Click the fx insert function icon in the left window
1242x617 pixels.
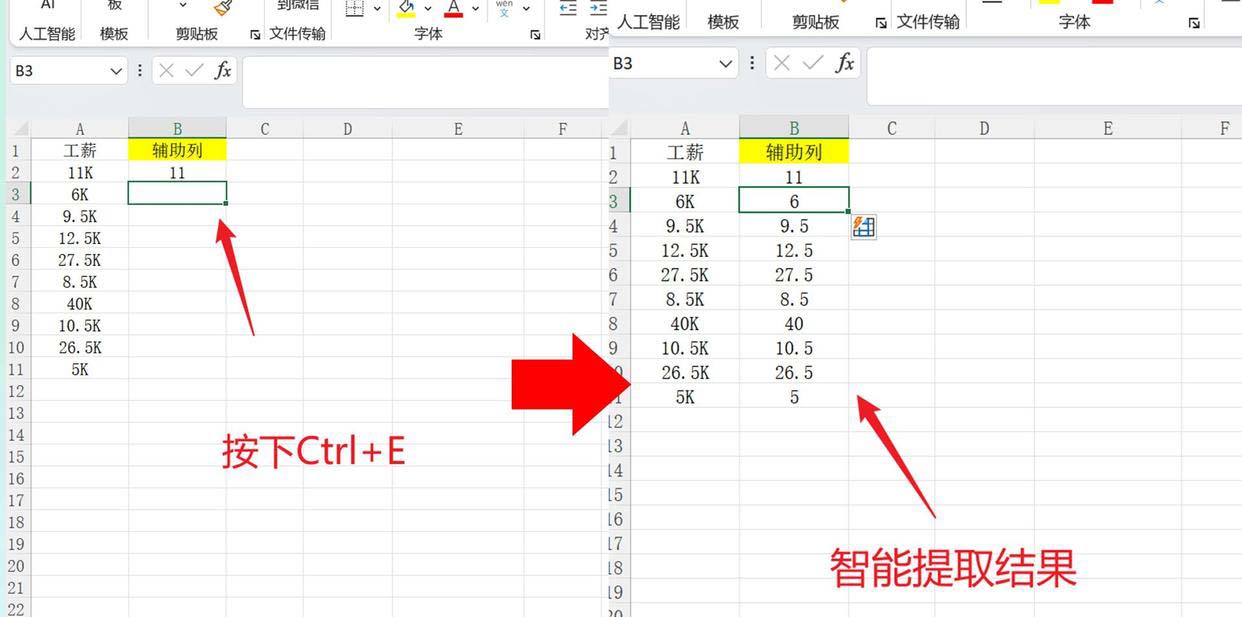click(223, 70)
